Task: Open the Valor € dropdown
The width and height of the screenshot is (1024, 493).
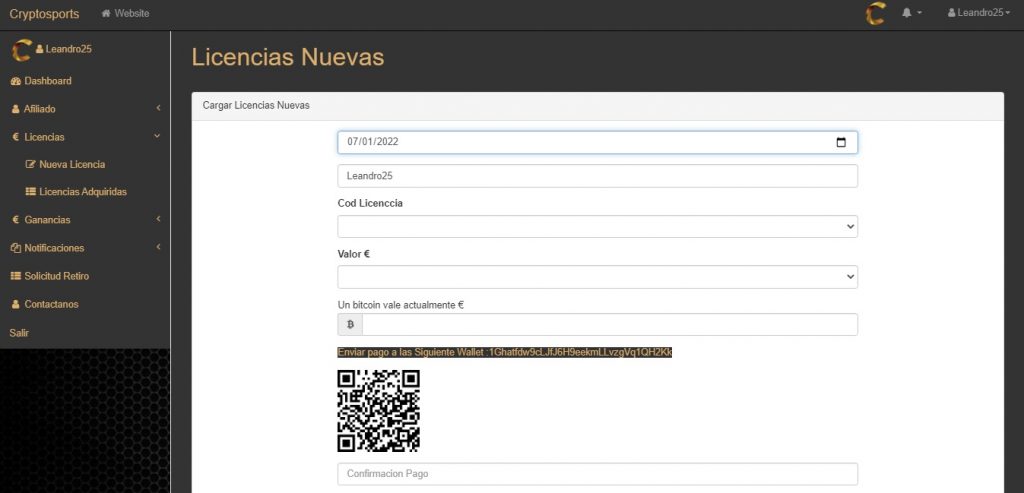Action: (x=597, y=276)
